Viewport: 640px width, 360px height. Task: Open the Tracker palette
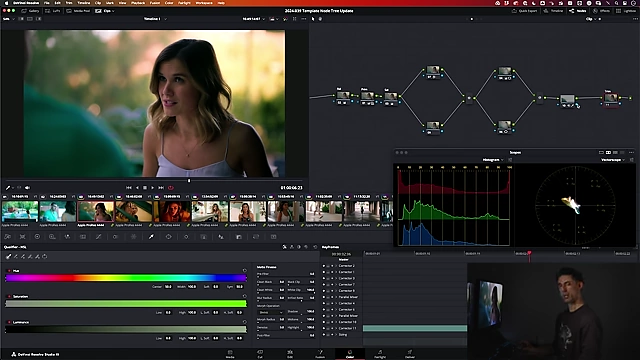[186, 237]
